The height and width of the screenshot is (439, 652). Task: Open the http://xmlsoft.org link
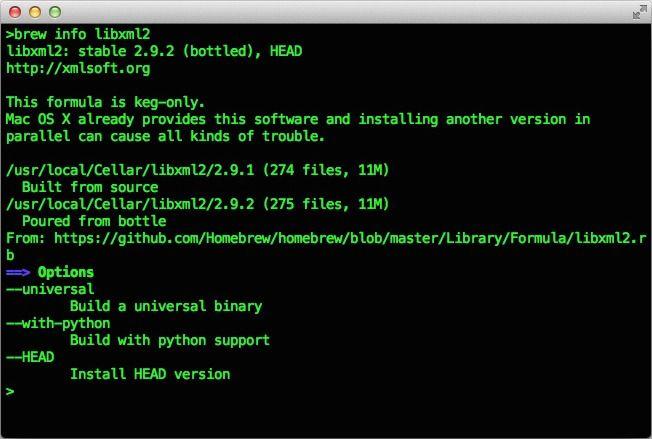click(x=78, y=68)
